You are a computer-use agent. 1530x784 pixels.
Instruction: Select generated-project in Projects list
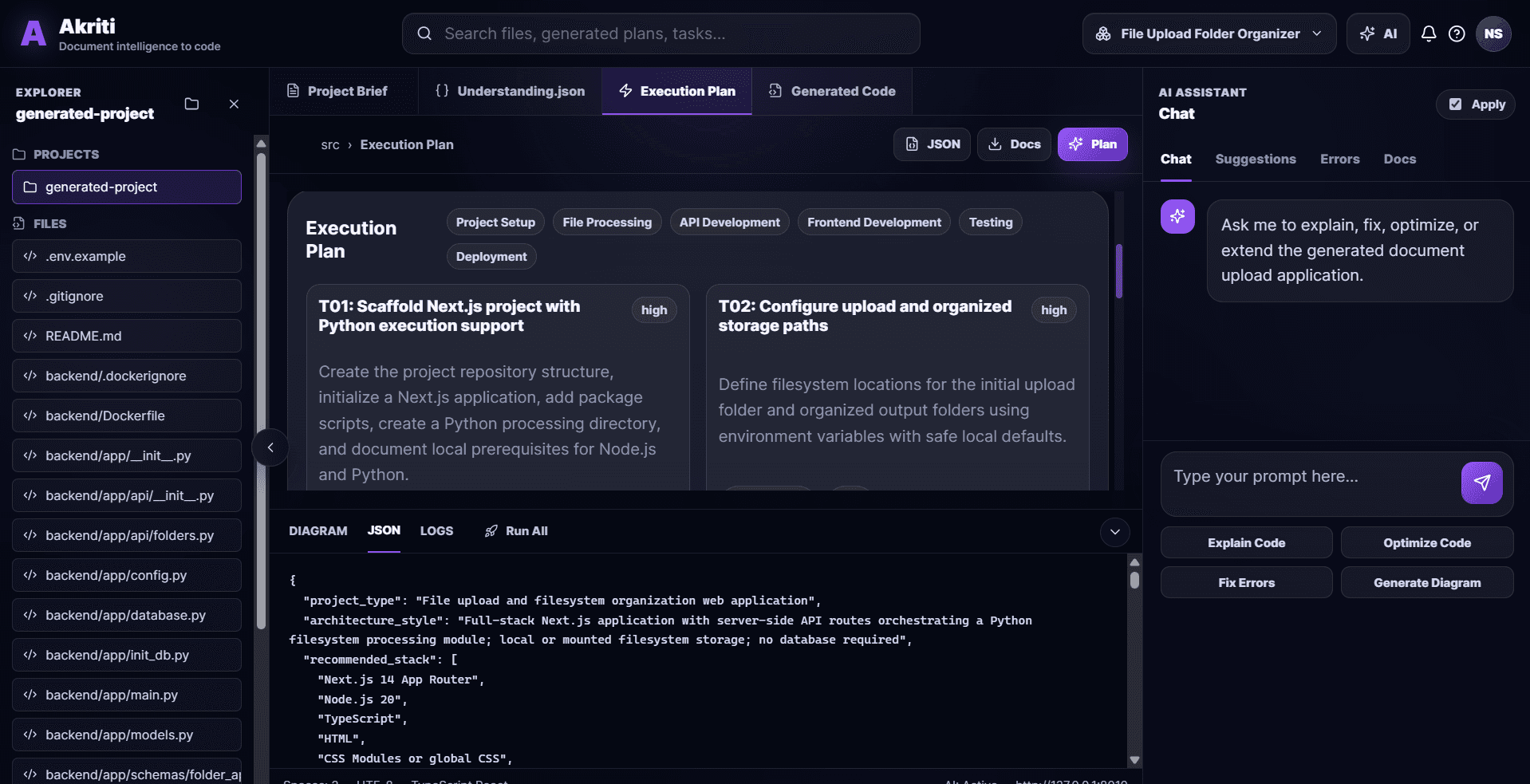(x=127, y=187)
